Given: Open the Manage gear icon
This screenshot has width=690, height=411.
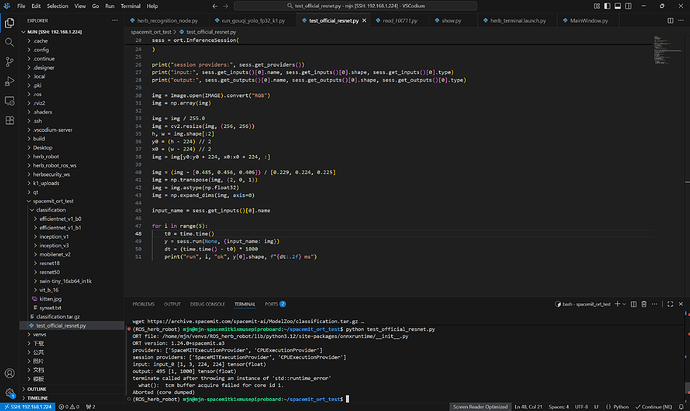Looking at the screenshot, I should [9, 393].
